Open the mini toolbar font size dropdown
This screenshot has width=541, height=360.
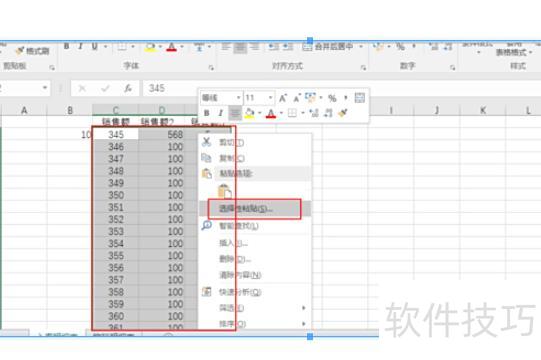click(271, 98)
